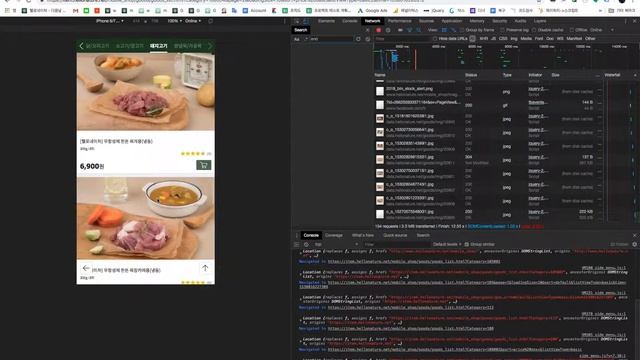Viewport: 640px width, 360px height.
Task: Toggle the overview waterfall view icon
Action: click(453, 30)
